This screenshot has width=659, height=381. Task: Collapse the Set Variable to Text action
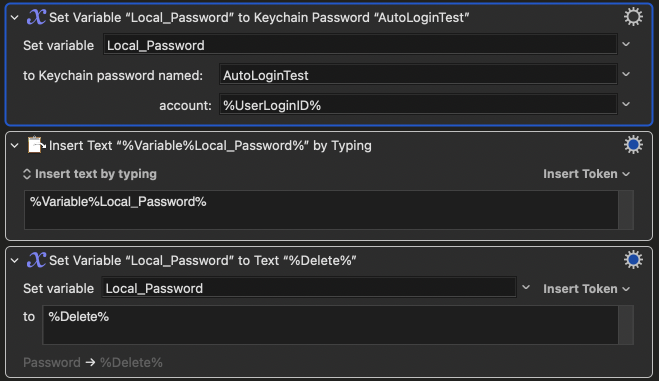15,261
